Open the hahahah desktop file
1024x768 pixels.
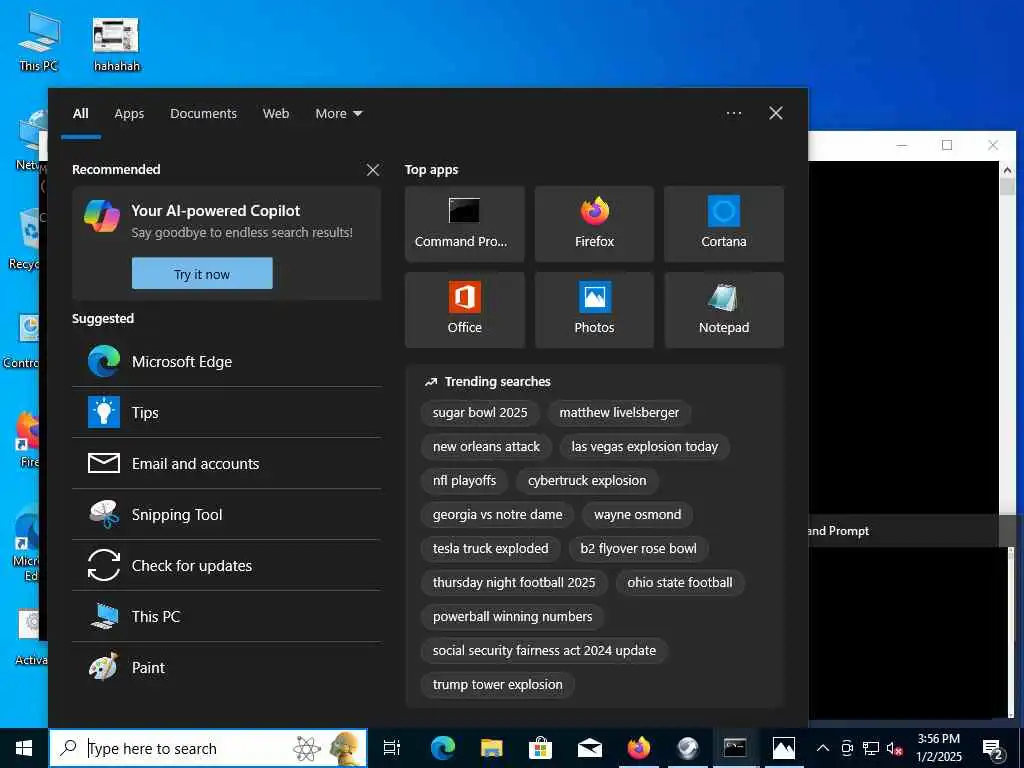pos(116,44)
